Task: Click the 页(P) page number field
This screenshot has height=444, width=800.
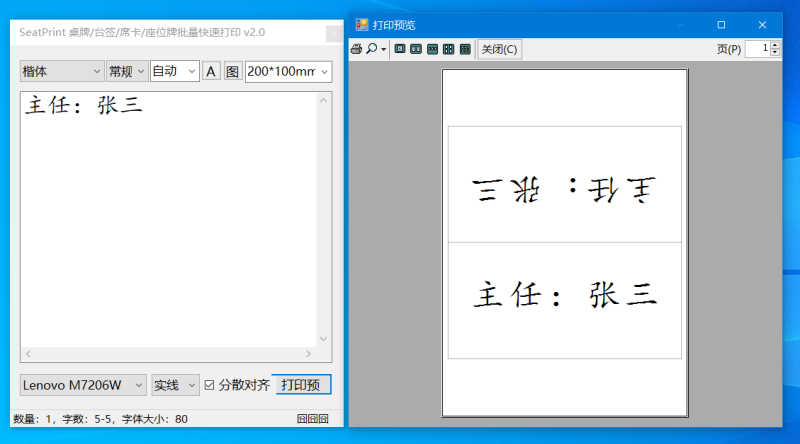Action: [x=757, y=49]
